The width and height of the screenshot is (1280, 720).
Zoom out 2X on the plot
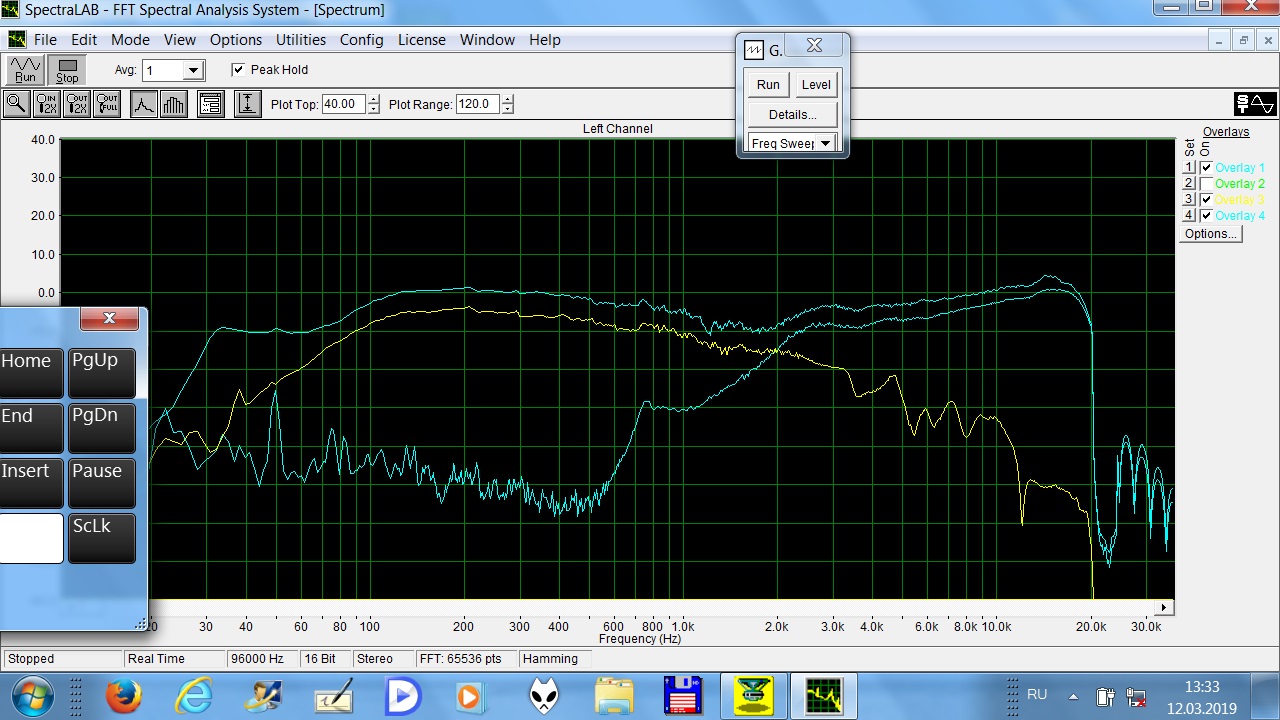coord(77,104)
